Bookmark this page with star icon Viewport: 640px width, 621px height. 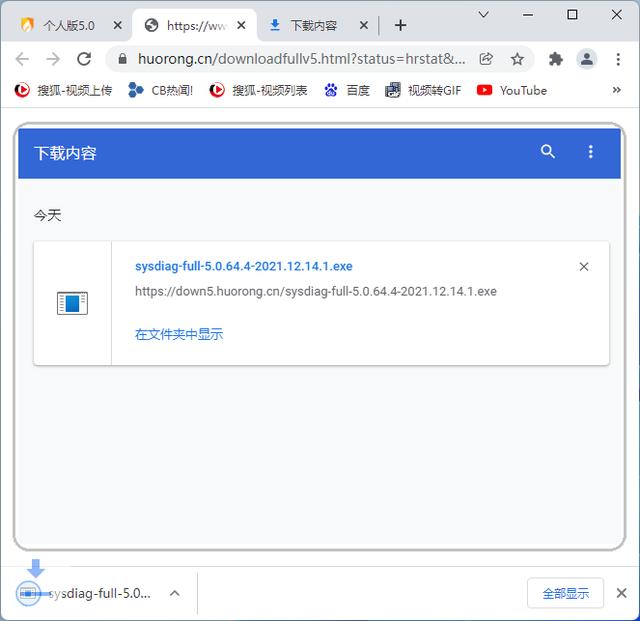click(517, 59)
